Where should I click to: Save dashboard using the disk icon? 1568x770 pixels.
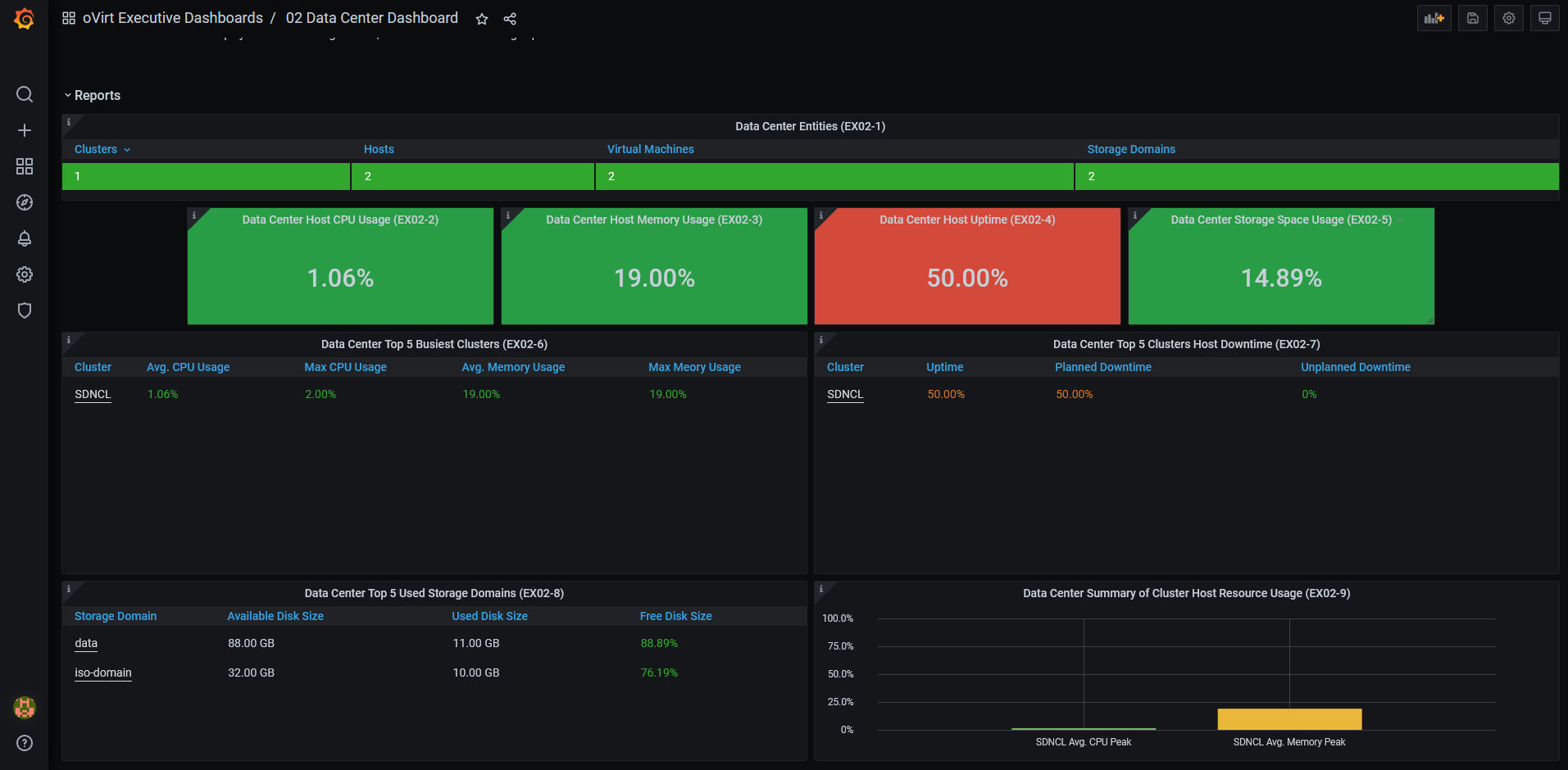[x=1473, y=18]
